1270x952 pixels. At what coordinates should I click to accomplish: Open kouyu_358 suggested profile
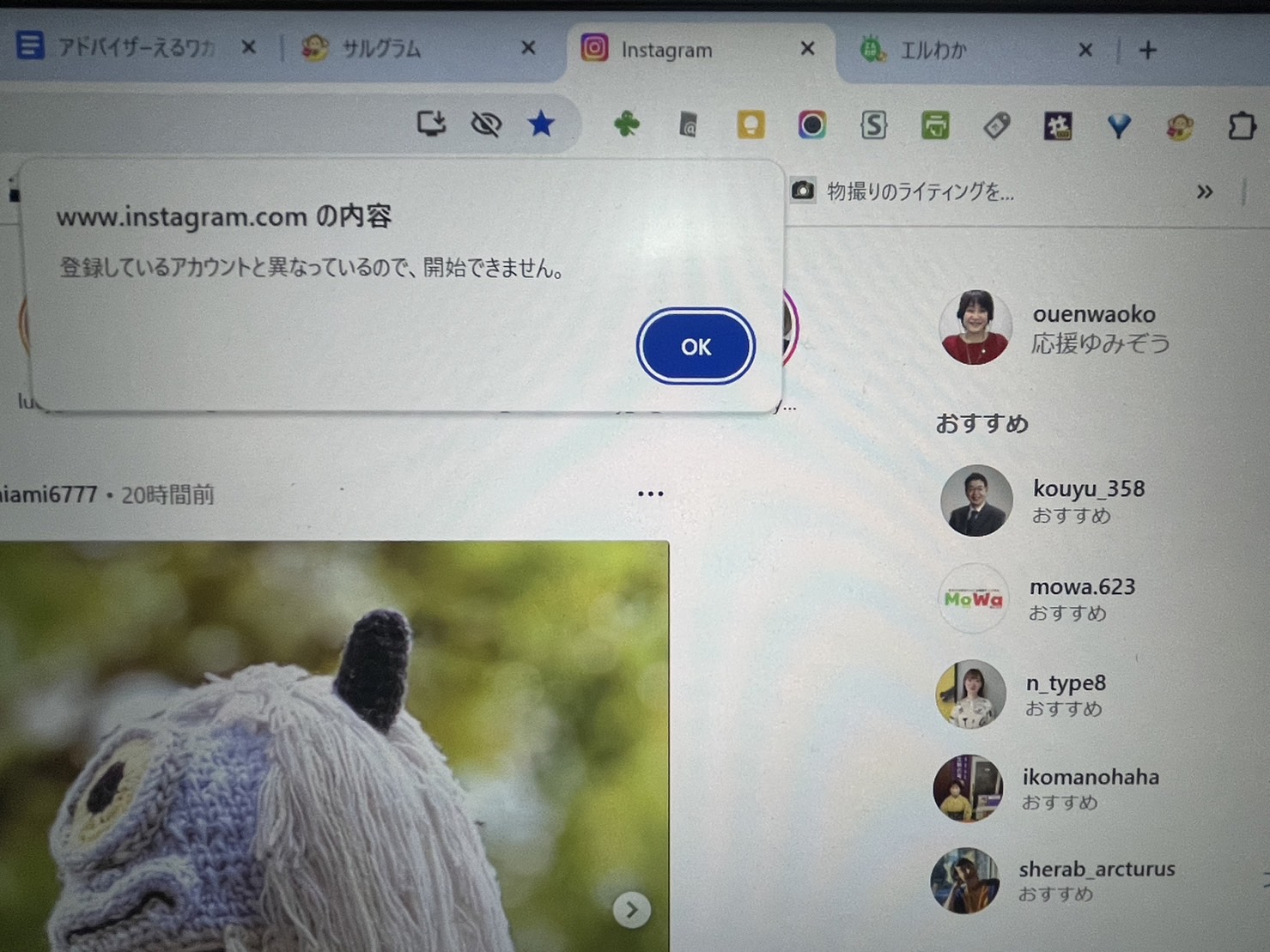tap(1088, 488)
